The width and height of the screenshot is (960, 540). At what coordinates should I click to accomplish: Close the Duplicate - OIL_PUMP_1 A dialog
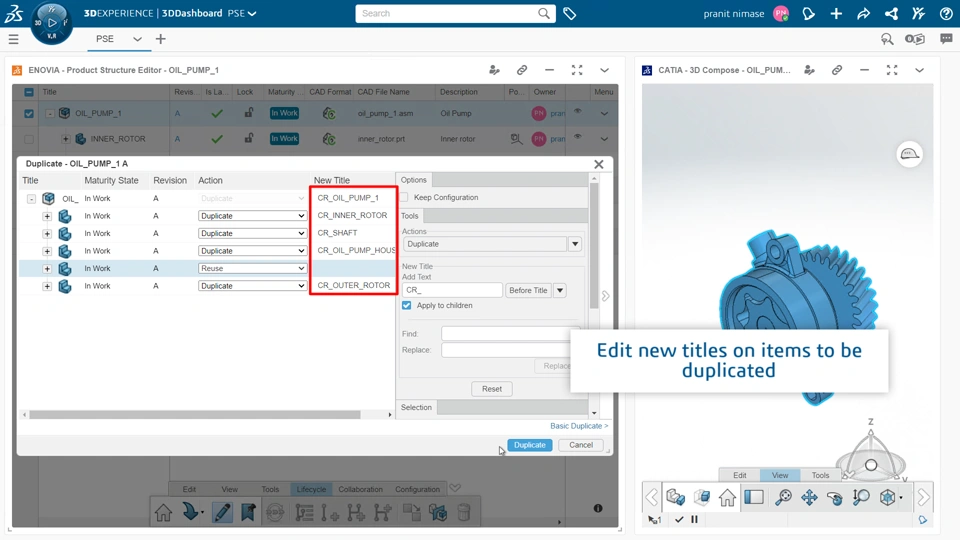[599, 164]
